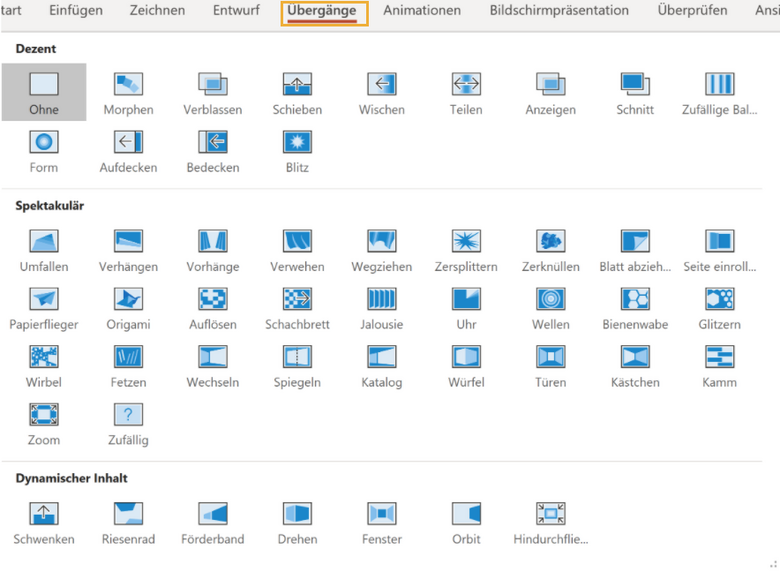Click the Übergänge tab
Screen dimensions: 780x572
pyautogui.click(x=324, y=13)
